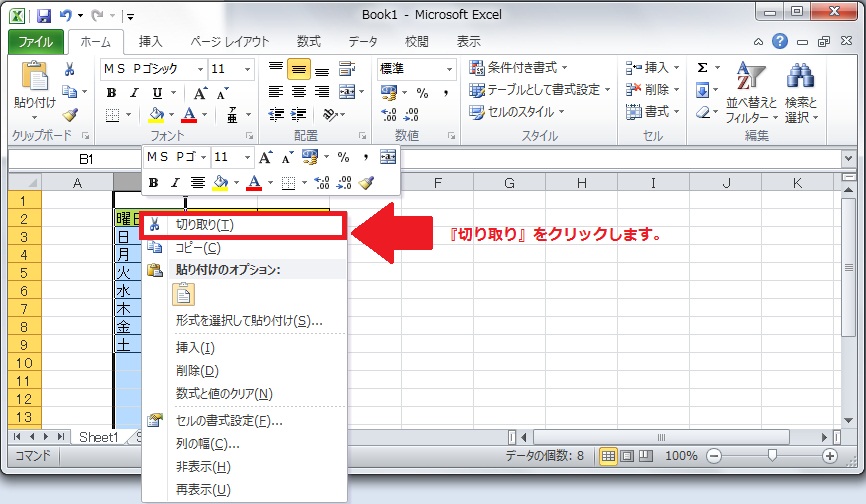
Task: Switch to ページ レイアウト tab
Action: [x=229, y=41]
